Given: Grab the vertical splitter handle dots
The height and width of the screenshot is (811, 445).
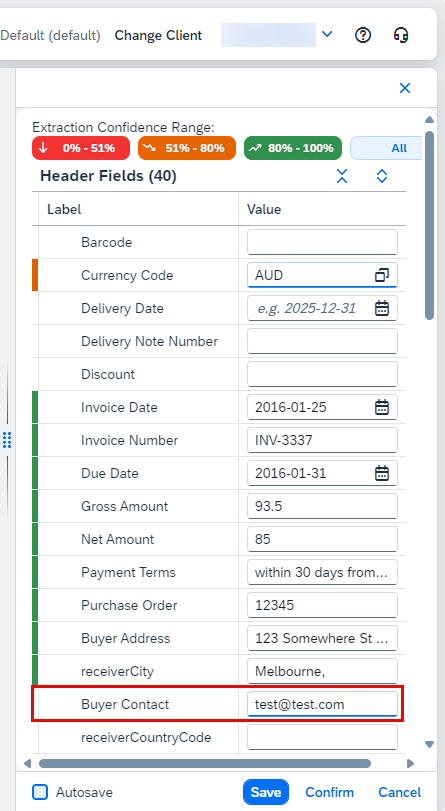Looking at the screenshot, I should coord(7,440).
